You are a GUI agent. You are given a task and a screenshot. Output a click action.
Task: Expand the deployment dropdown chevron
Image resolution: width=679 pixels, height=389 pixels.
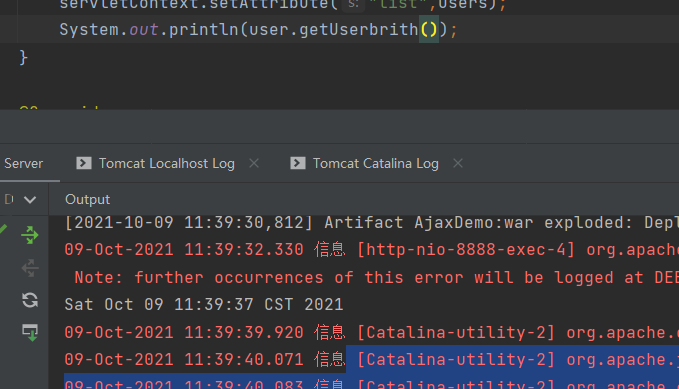pyautogui.click(x=30, y=200)
